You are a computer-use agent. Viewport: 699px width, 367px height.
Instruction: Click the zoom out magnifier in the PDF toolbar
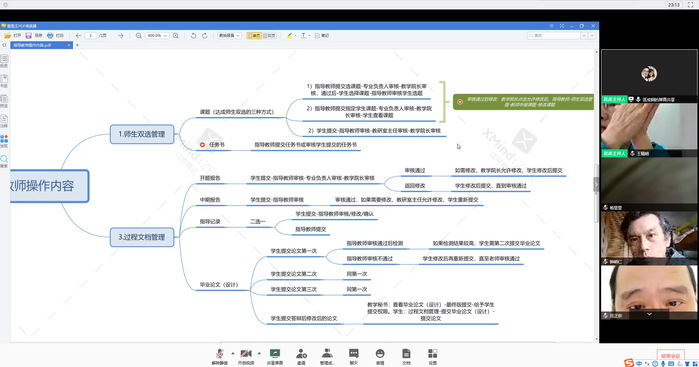pyautogui.click(x=139, y=35)
